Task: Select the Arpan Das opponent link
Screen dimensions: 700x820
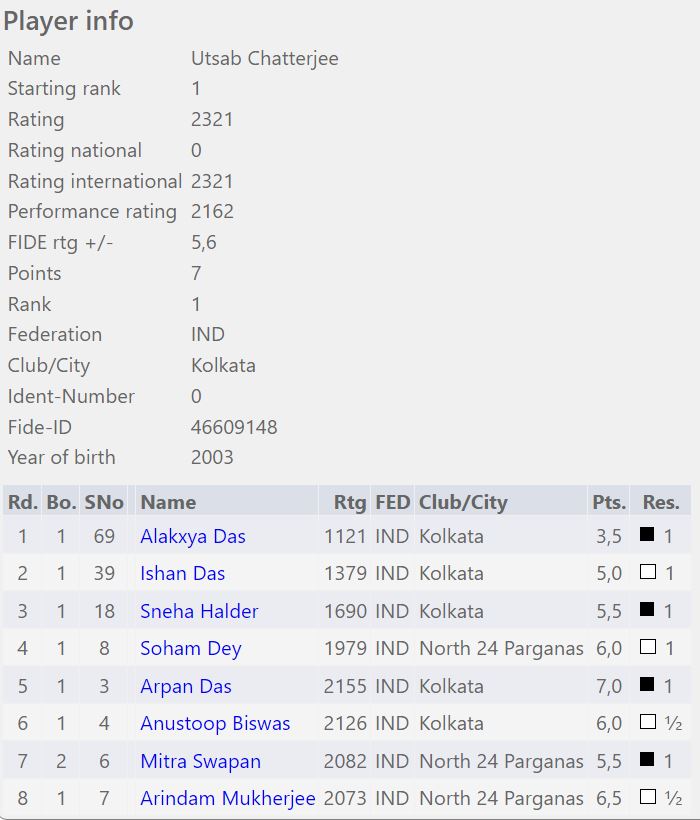Action: click(186, 686)
